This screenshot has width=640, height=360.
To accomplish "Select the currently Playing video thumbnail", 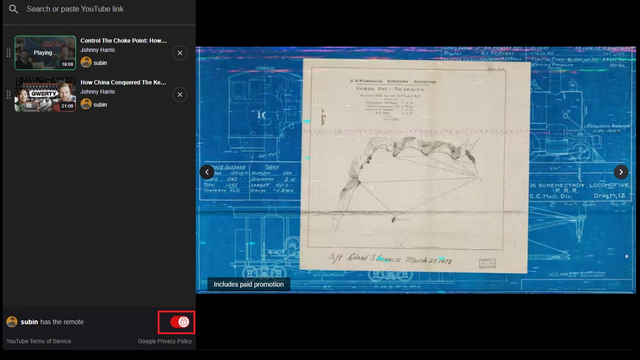I will tap(45, 53).
